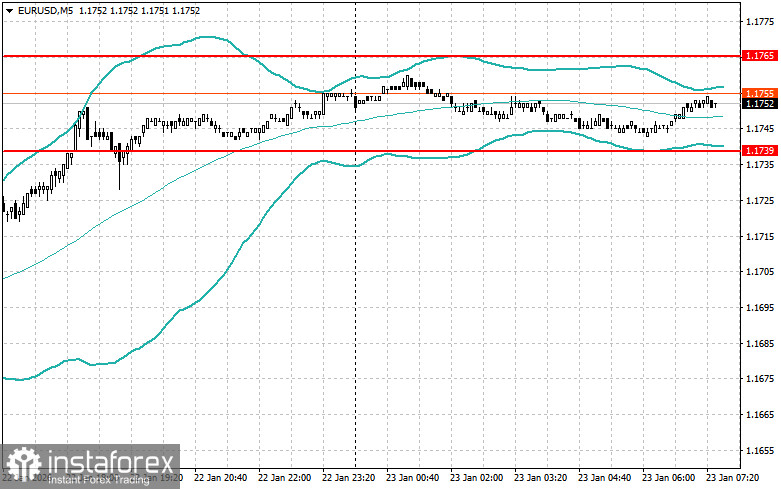Click the 1.1735 price scale value
The image size is (781, 489).
760,164
